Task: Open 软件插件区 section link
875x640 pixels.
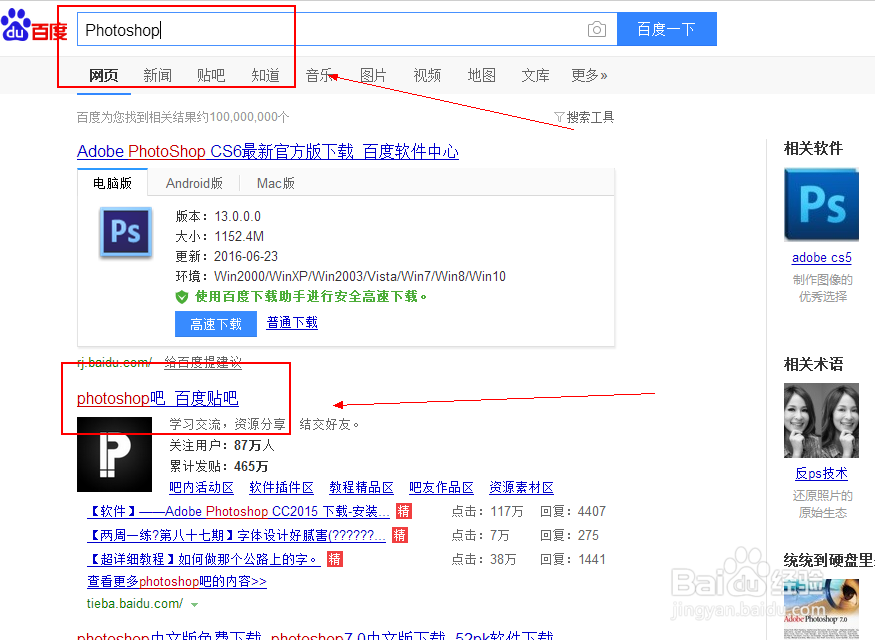Action: tap(281, 487)
